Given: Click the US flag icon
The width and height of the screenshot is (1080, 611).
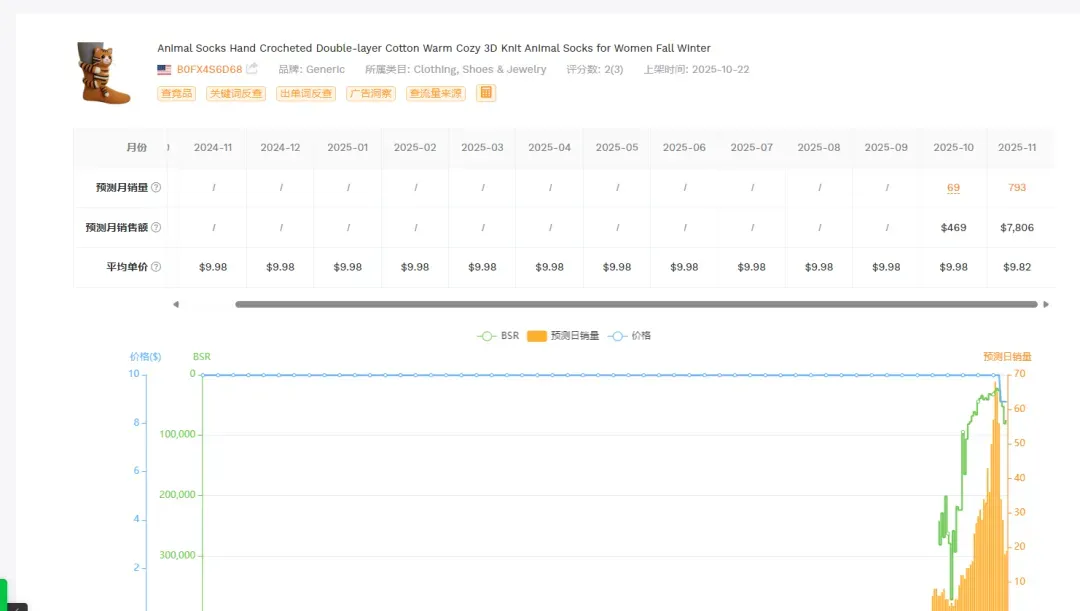Looking at the screenshot, I should [164, 70].
